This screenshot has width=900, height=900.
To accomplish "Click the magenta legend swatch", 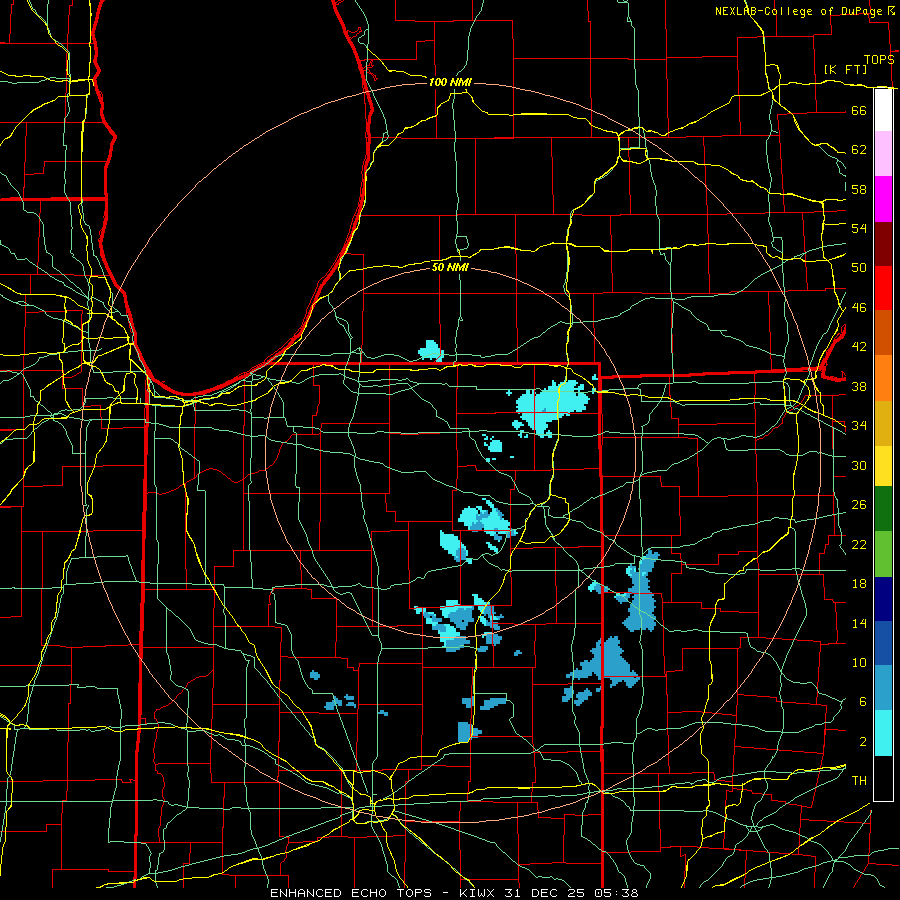I will (x=883, y=199).
